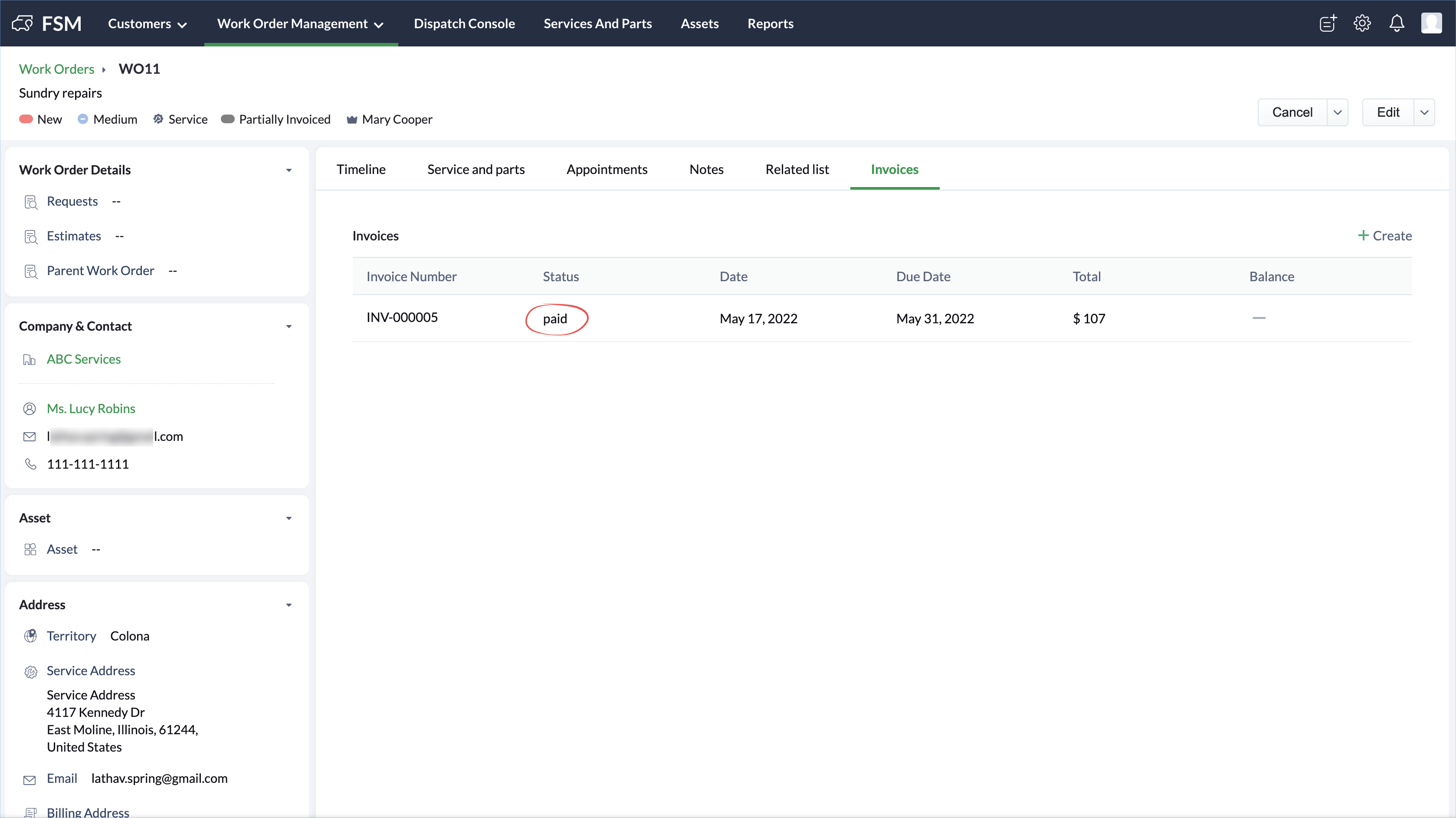
Task: Click the notifications bell icon
Action: click(x=1396, y=23)
